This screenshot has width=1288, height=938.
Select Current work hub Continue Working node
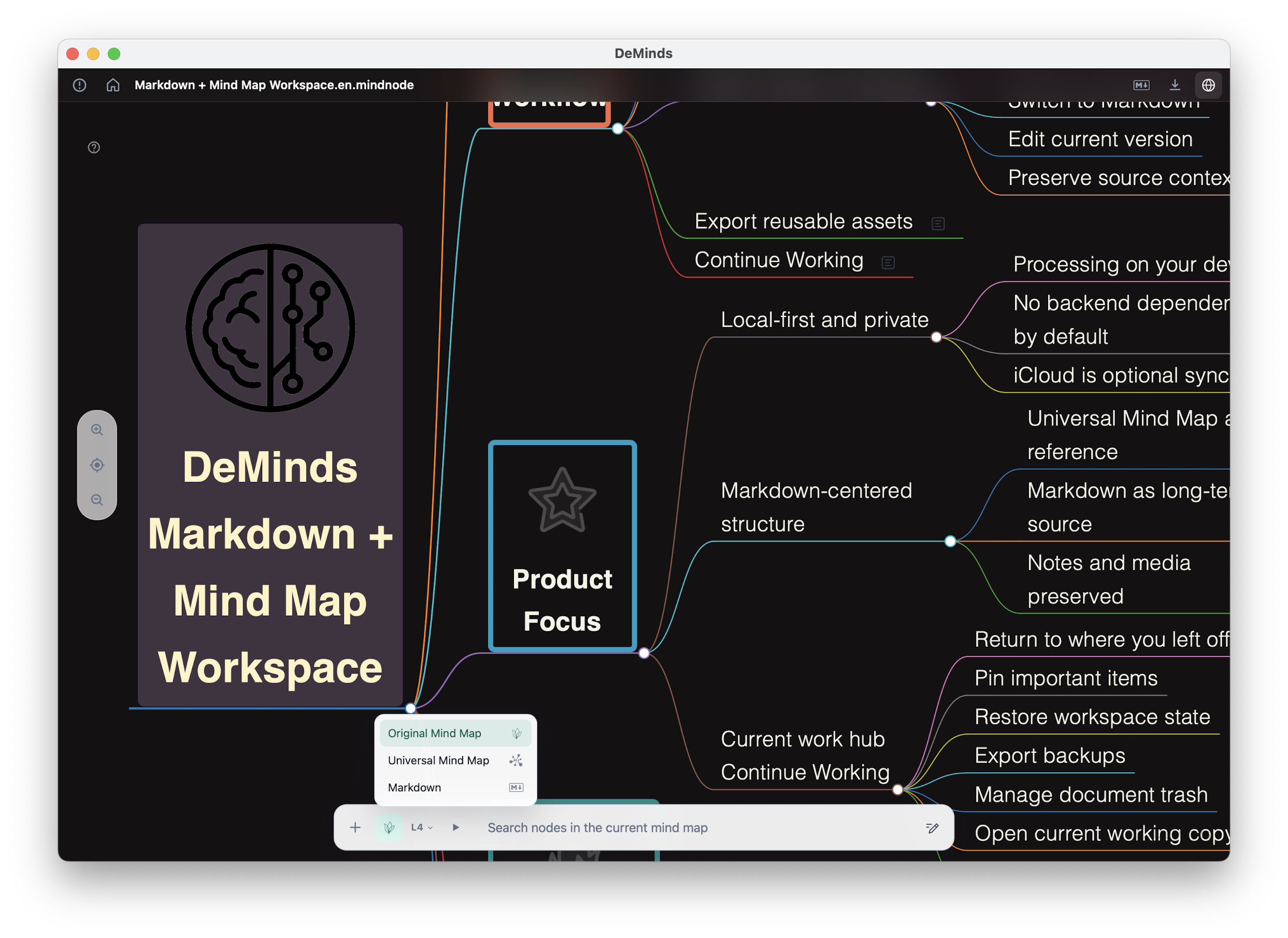tap(805, 756)
